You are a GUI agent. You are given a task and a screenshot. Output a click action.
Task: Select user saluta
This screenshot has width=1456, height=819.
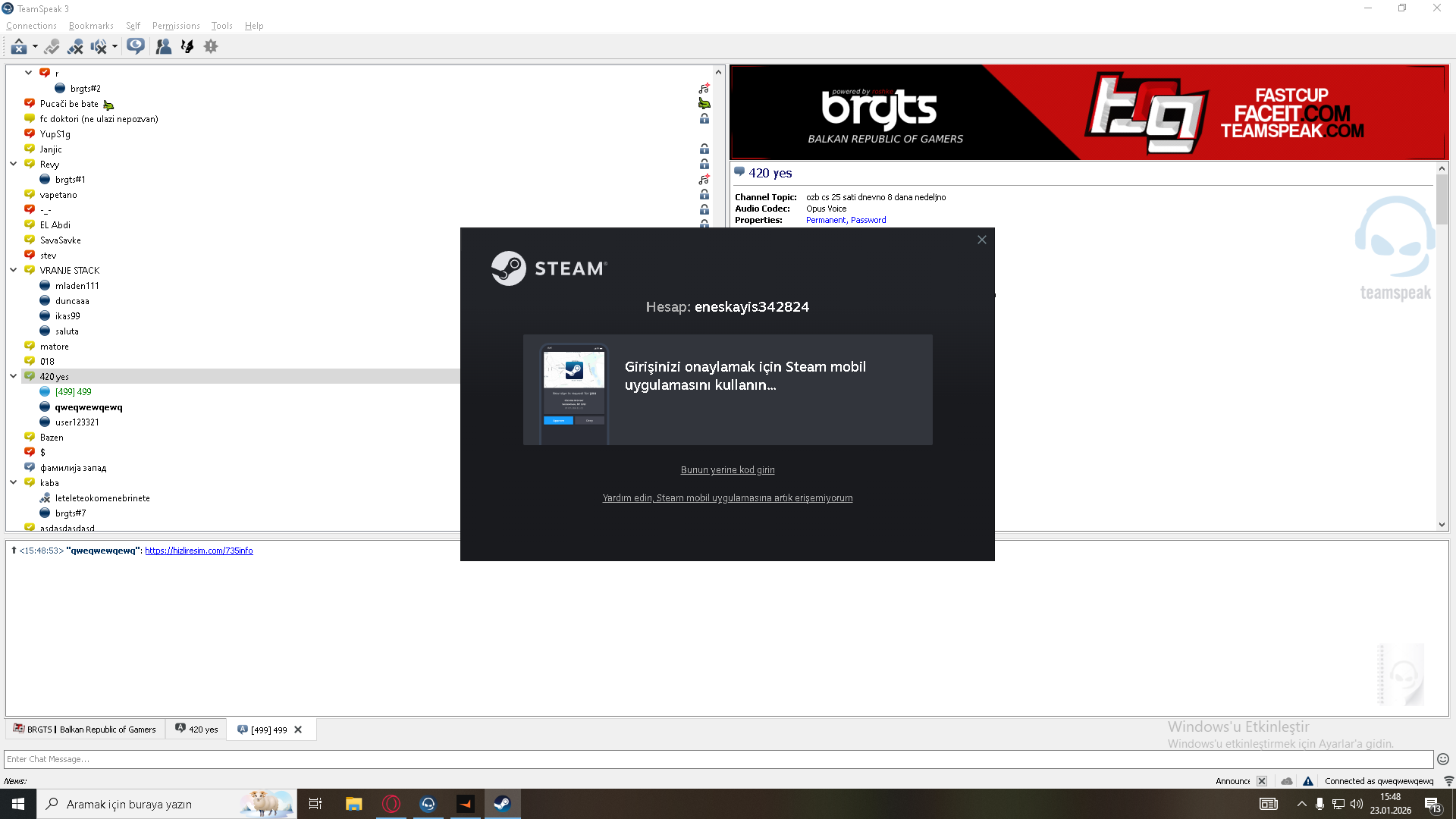click(x=67, y=331)
